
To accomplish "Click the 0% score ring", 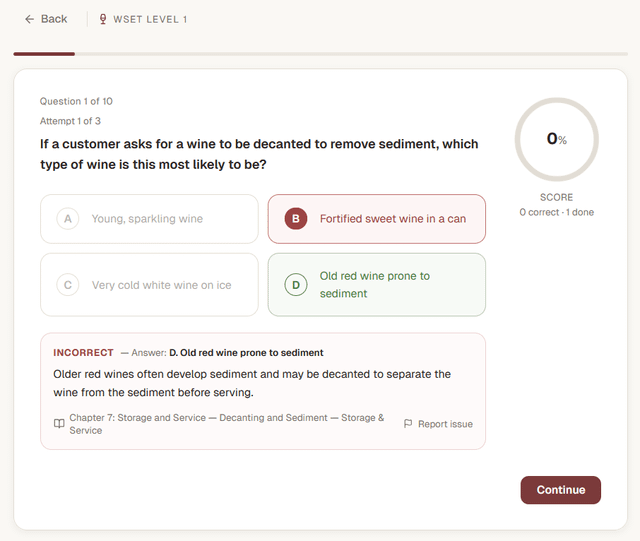I will click(556, 140).
